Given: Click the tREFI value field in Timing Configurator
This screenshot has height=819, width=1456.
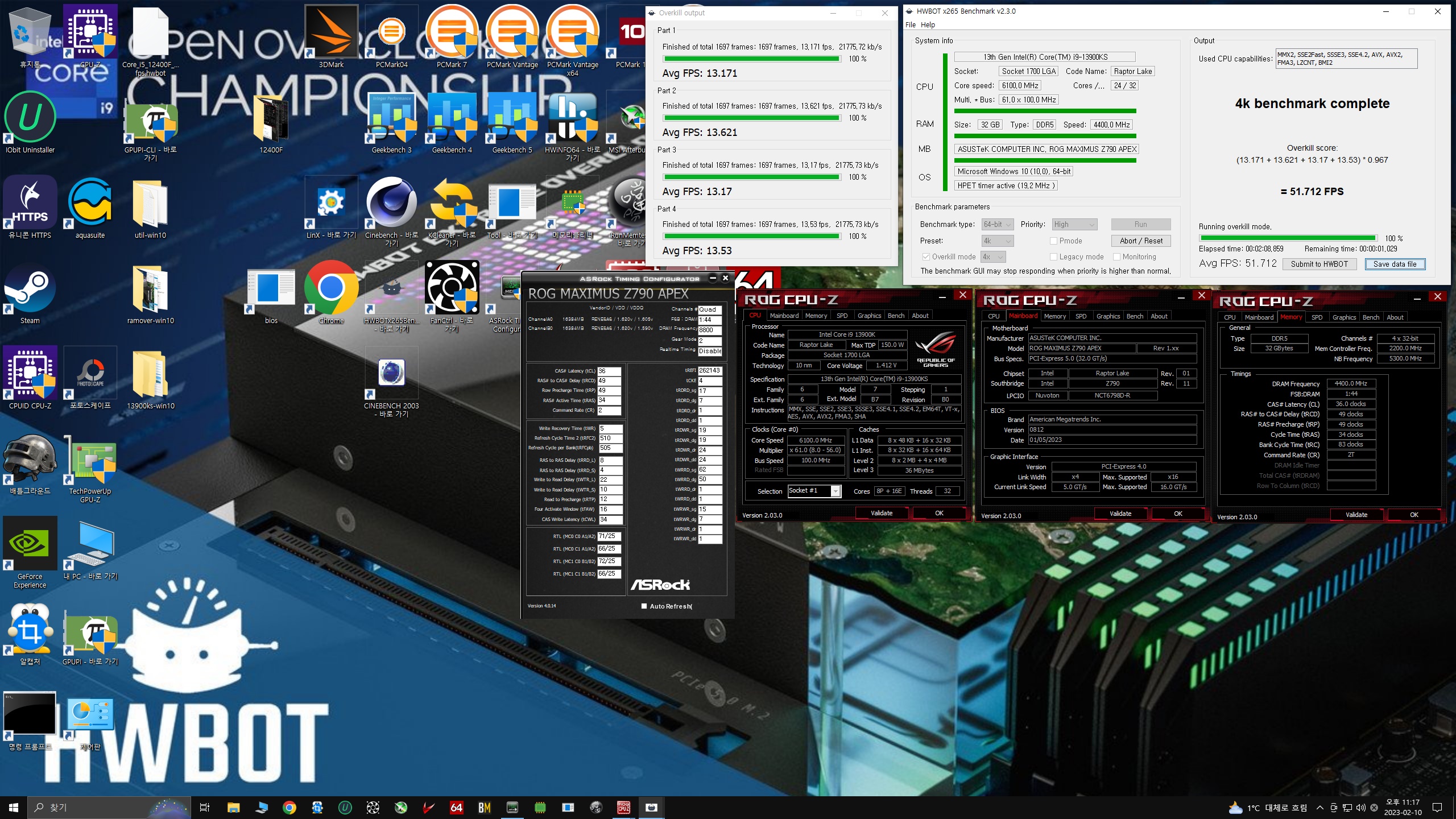Looking at the screenshot, I should click(x=710, y=371).
